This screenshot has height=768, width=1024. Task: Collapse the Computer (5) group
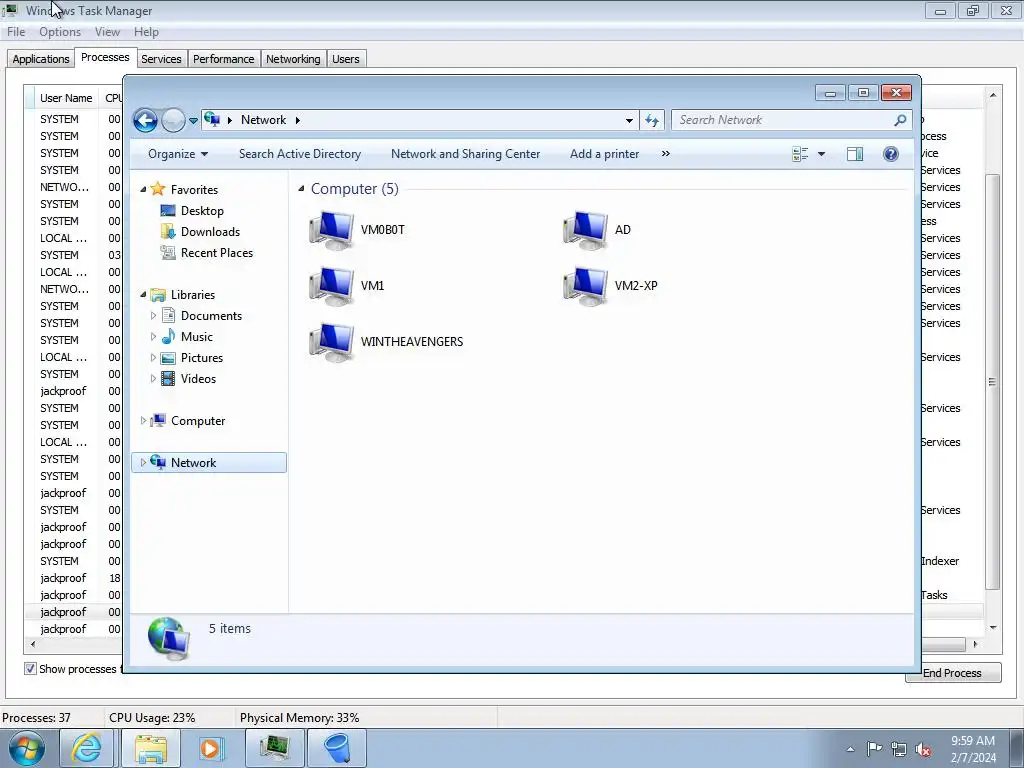pos(301,189)
